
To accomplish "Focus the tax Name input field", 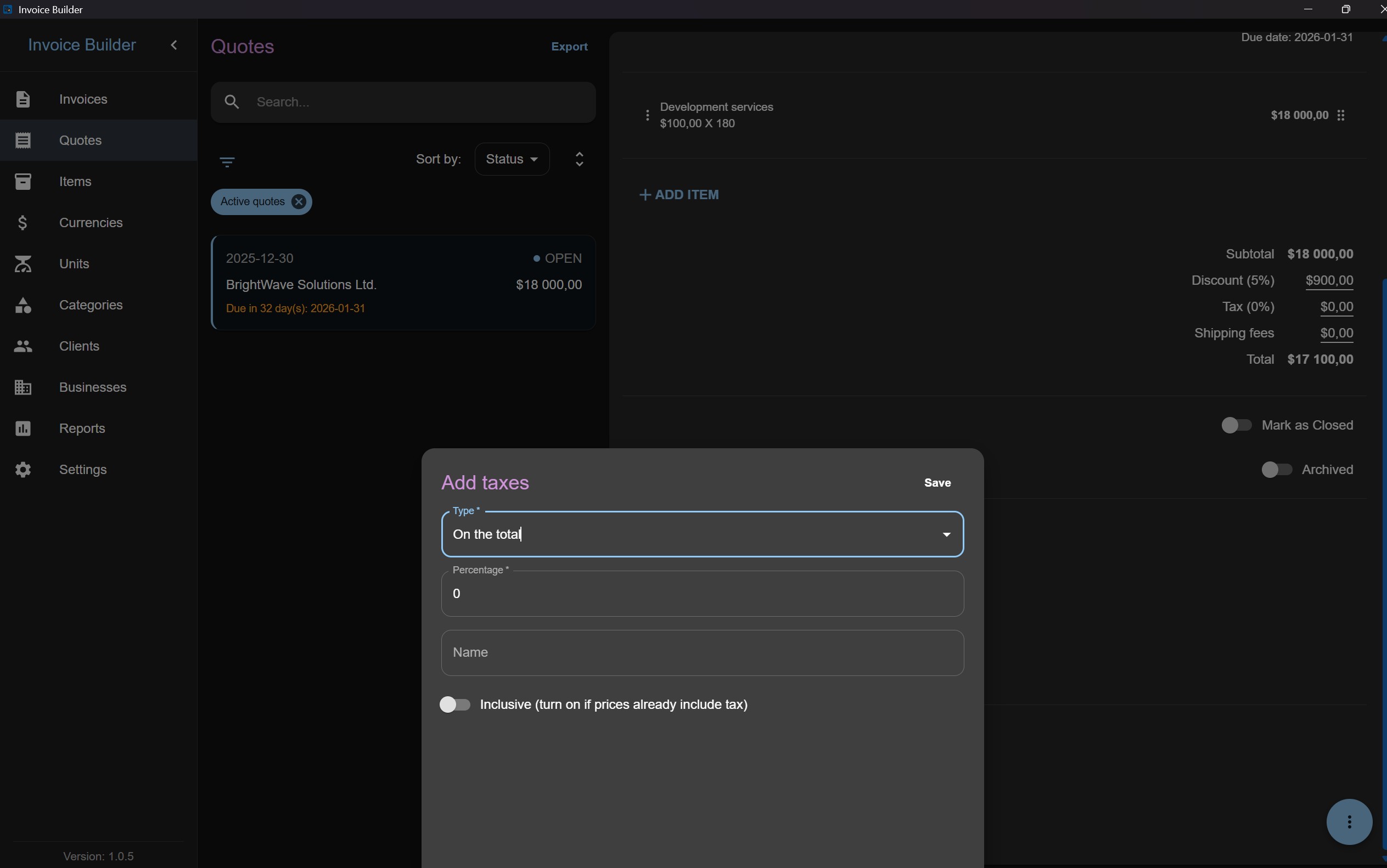I will (x=702, y=653).
